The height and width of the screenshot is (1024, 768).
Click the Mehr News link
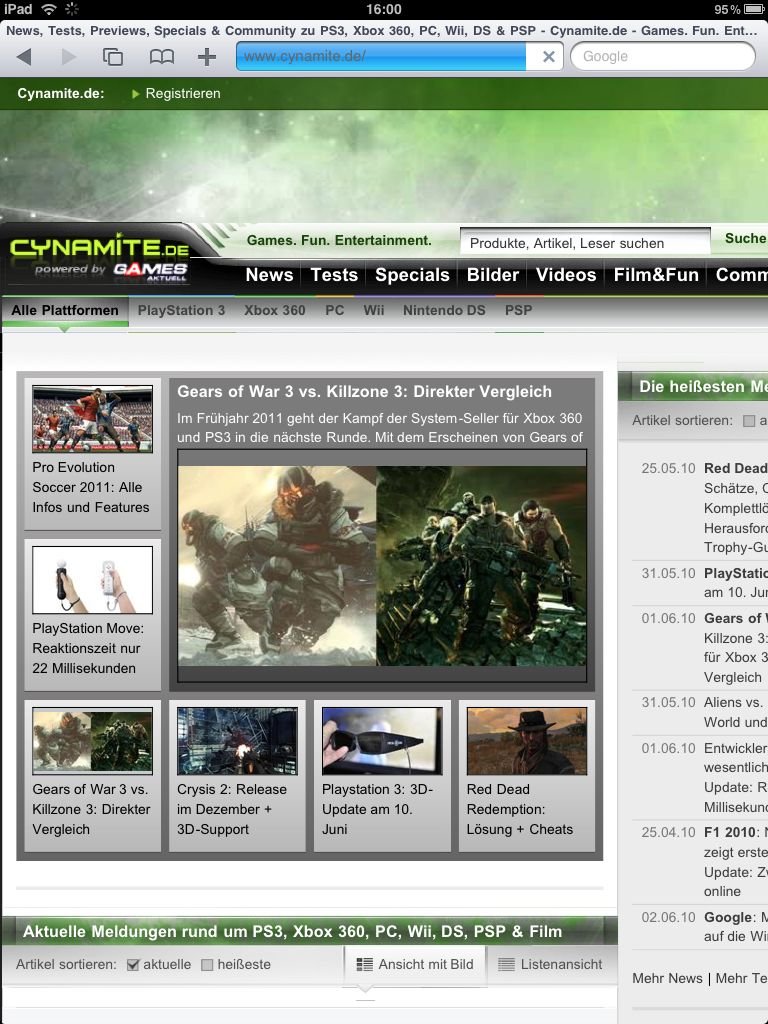667,978
